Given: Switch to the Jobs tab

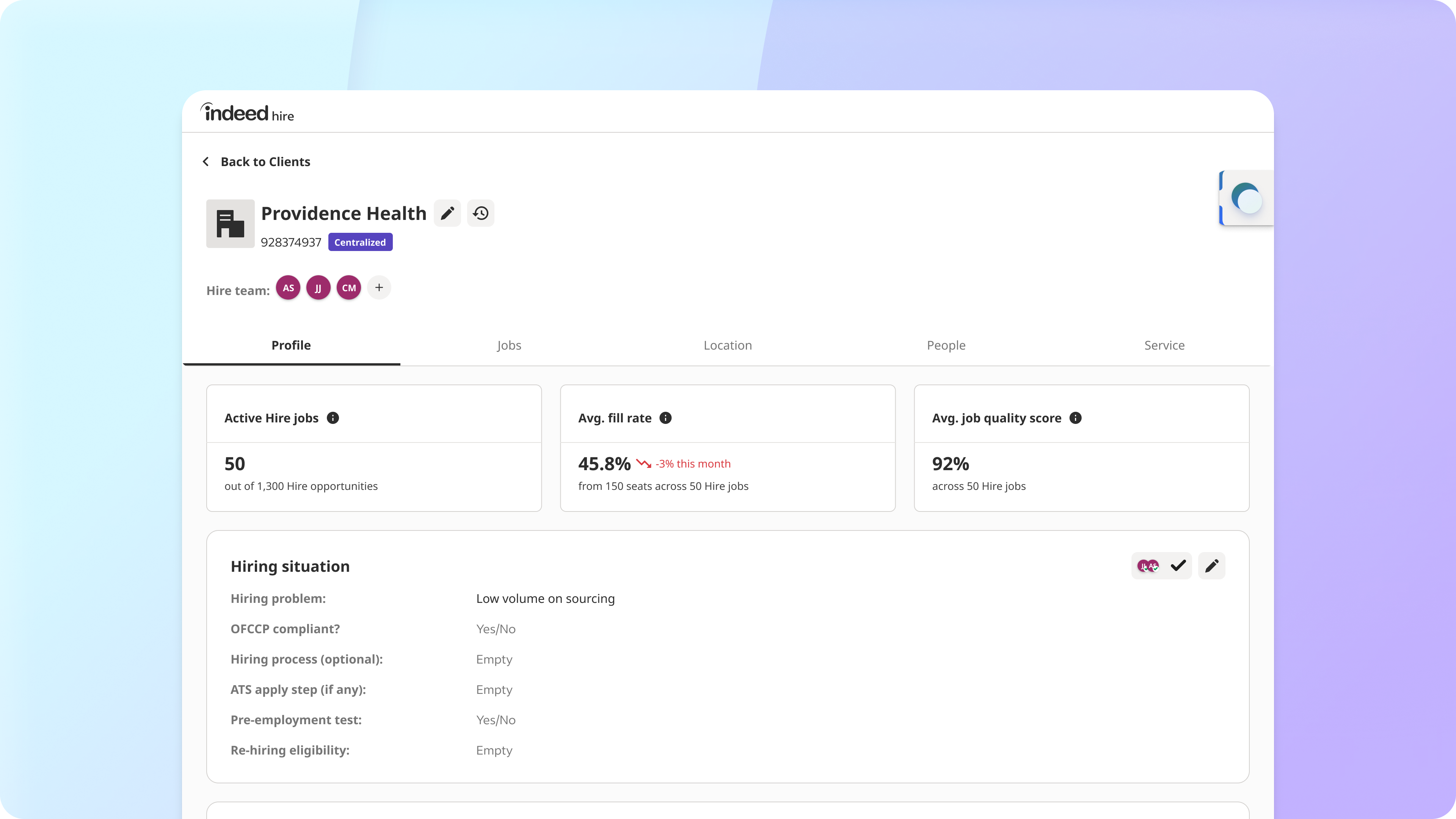Looking at the screenshot, I should click(509, 345).
